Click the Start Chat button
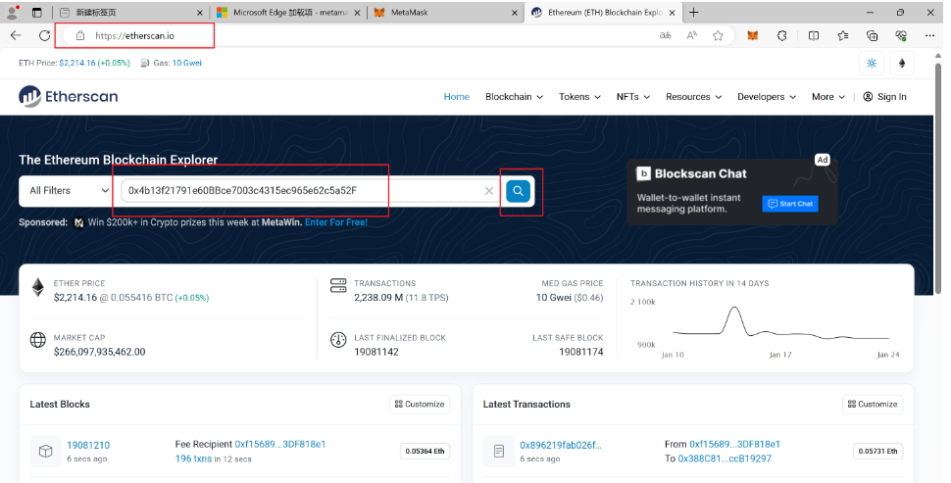The height and width of the screenshot is (483, 951). (790, 204)
